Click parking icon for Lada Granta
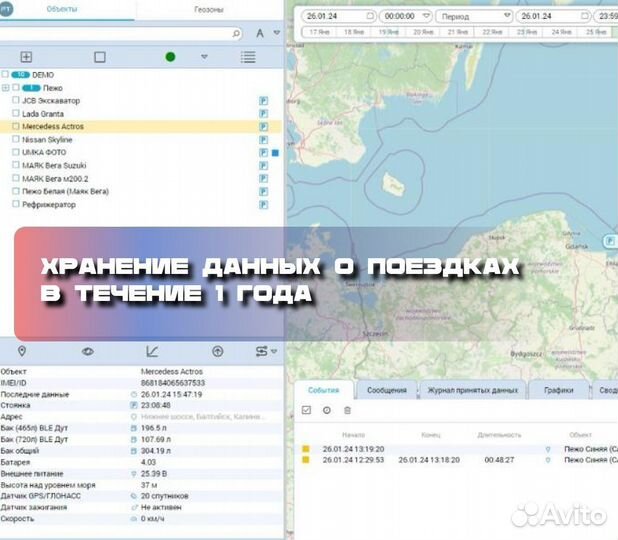The width and height of the screenshot is (618, 540). [x=264, y=114]
